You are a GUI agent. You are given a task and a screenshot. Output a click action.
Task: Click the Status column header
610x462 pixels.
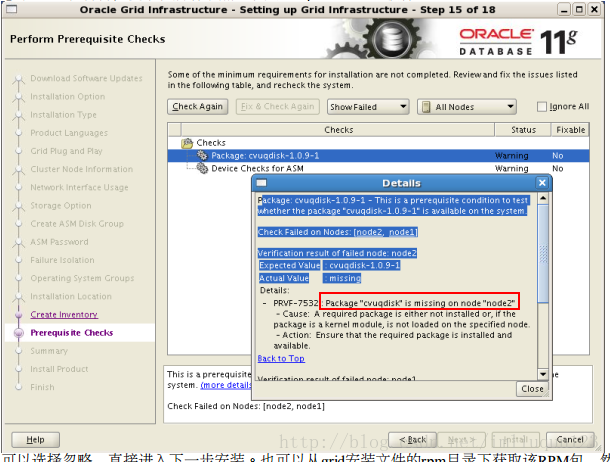(x=523, y=130)
